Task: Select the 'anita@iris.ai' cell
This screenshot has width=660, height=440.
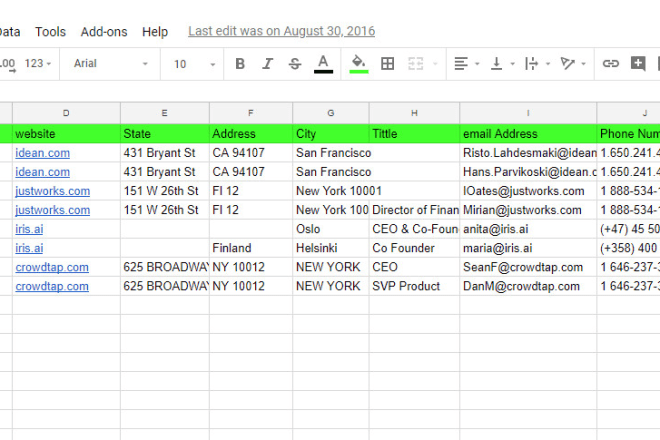Action: [528, 229]
